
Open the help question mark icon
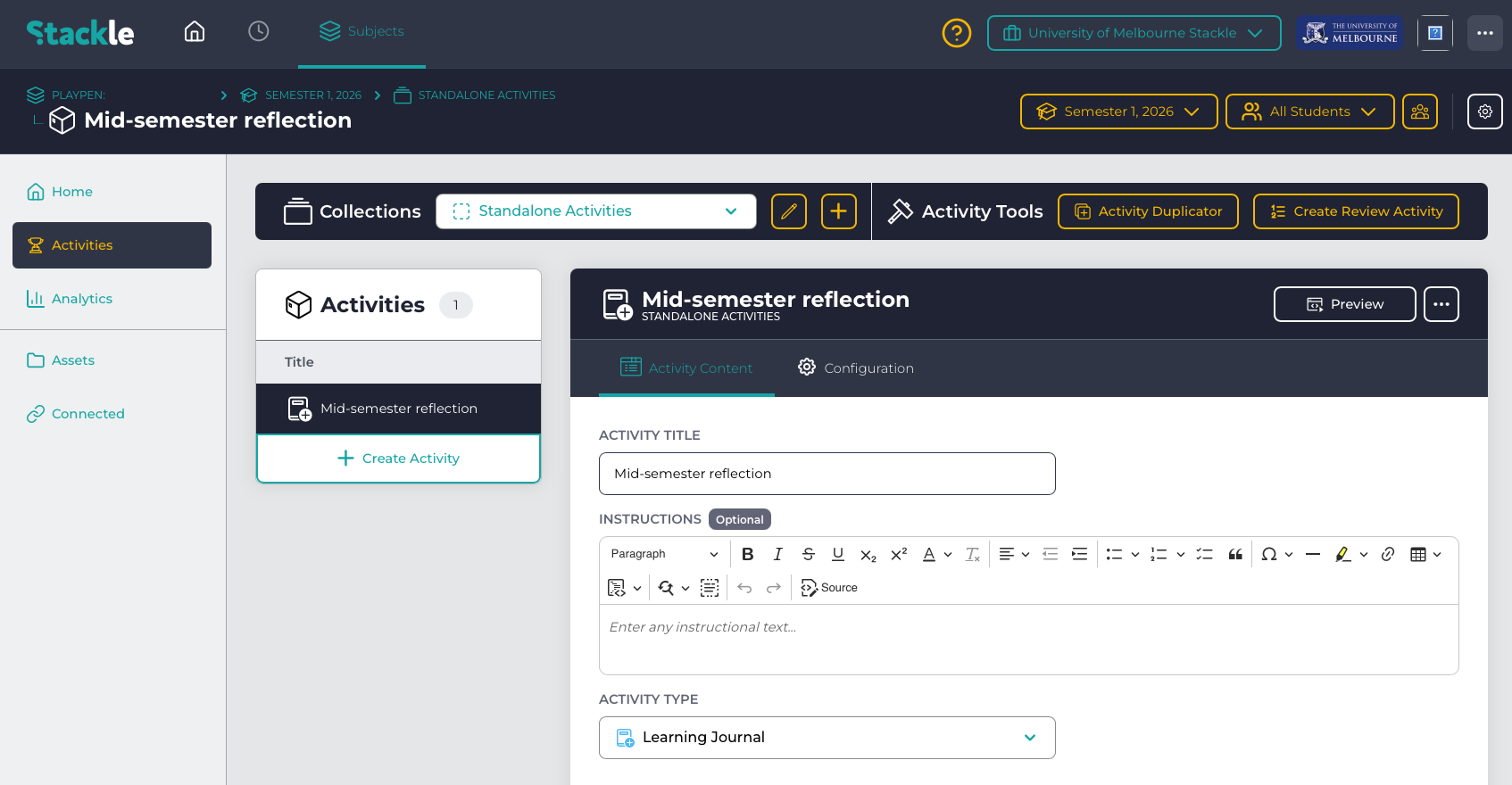click(x=957, y=33)
